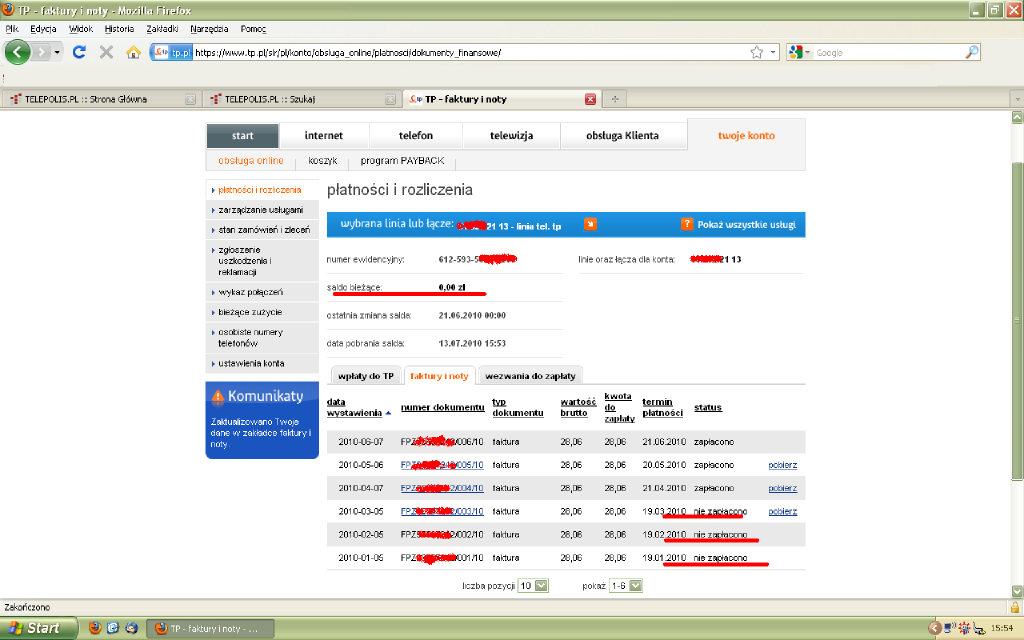The height and width of the screenshot is (640, 1024).
Task: Bookmark page using the star icon
Action: coord(756,52)
